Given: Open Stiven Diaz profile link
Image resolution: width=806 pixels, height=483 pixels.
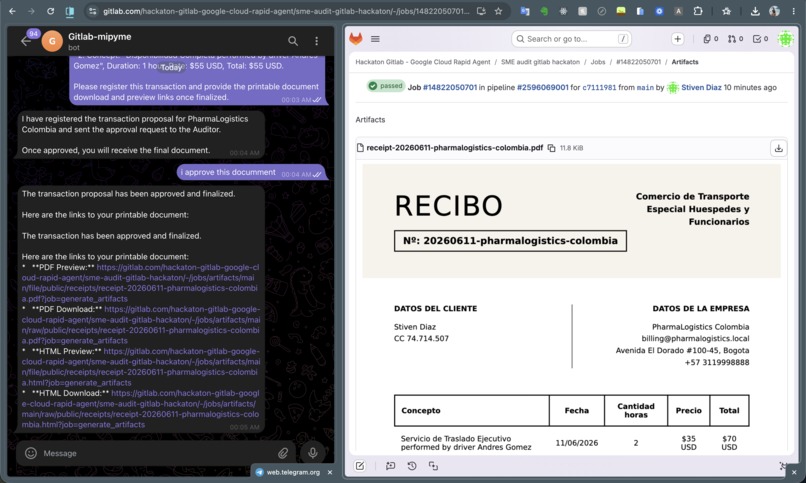Looking at the screenshot, I should point(701,87).
